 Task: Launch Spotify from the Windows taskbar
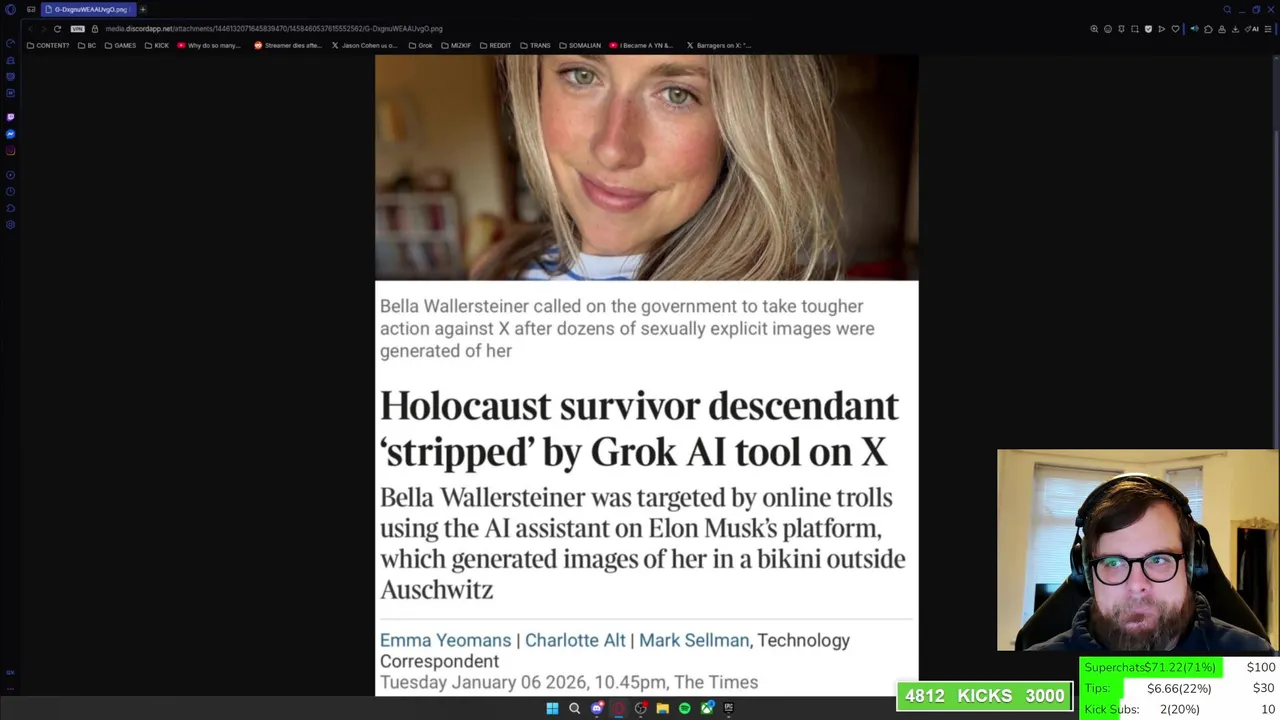pos(684,708)
